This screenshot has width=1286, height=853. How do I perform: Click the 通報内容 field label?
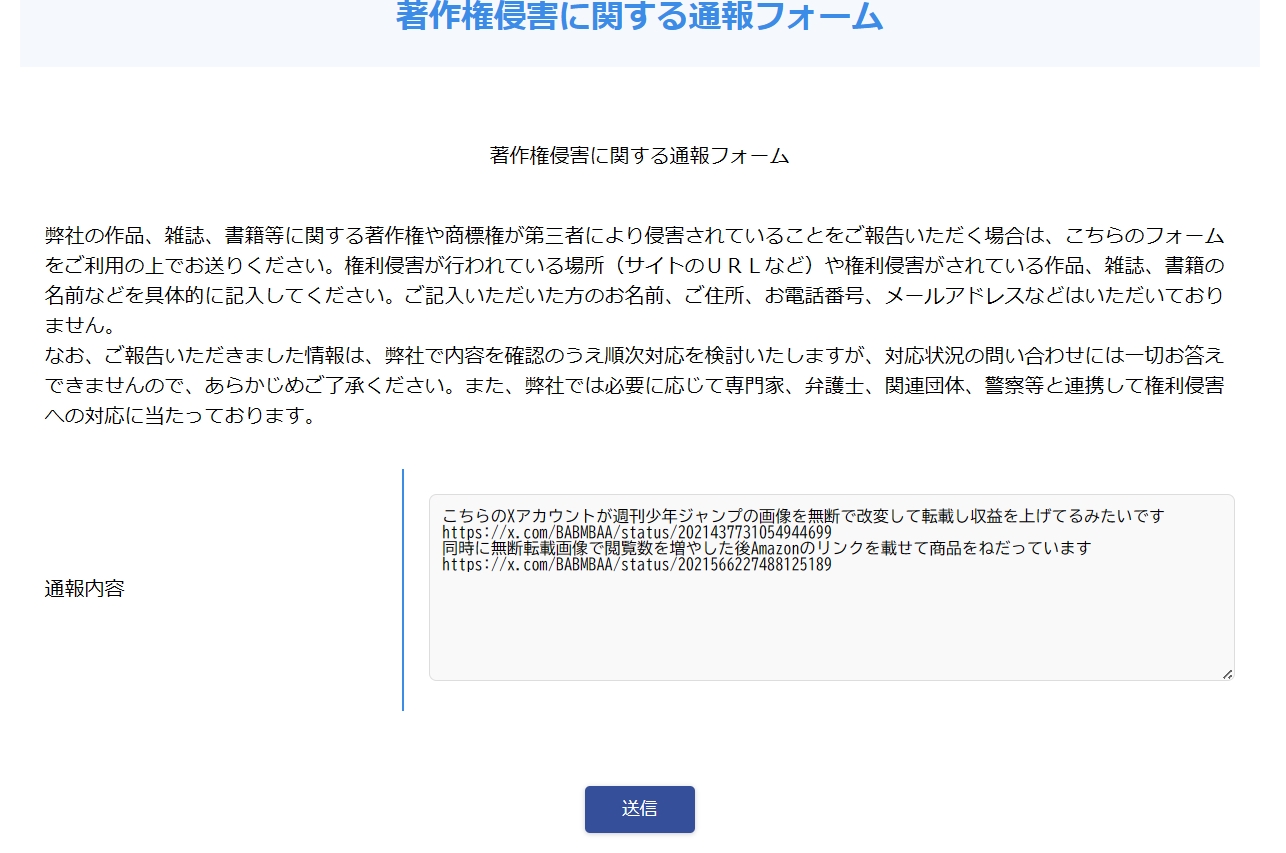click(x=85, y=589)
